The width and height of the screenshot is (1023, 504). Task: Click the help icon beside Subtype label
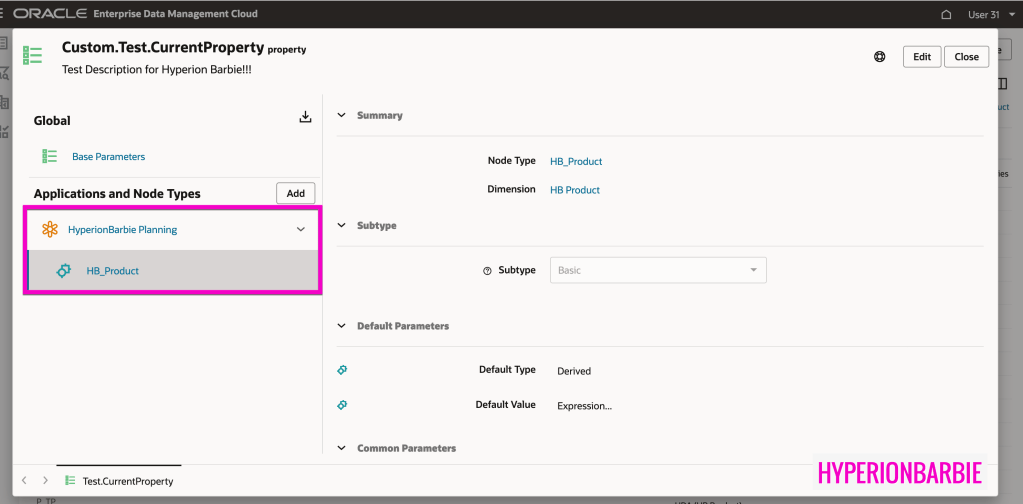point(487,271)
